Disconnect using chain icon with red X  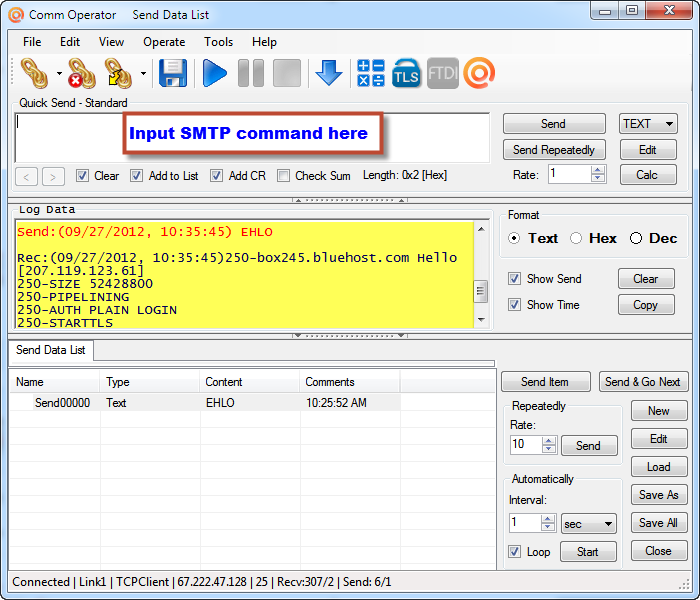tap(82, 73)
